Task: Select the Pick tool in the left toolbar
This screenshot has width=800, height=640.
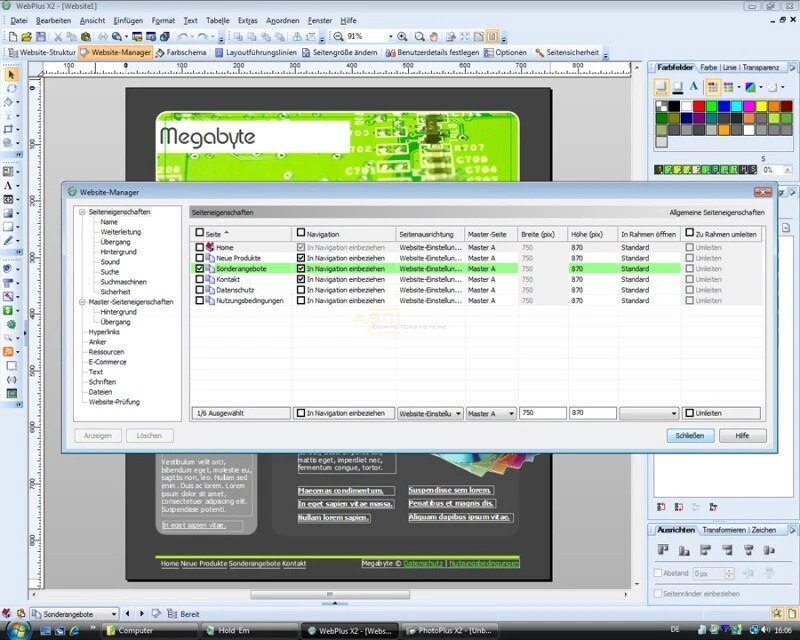Action: (x=9, y=74)
